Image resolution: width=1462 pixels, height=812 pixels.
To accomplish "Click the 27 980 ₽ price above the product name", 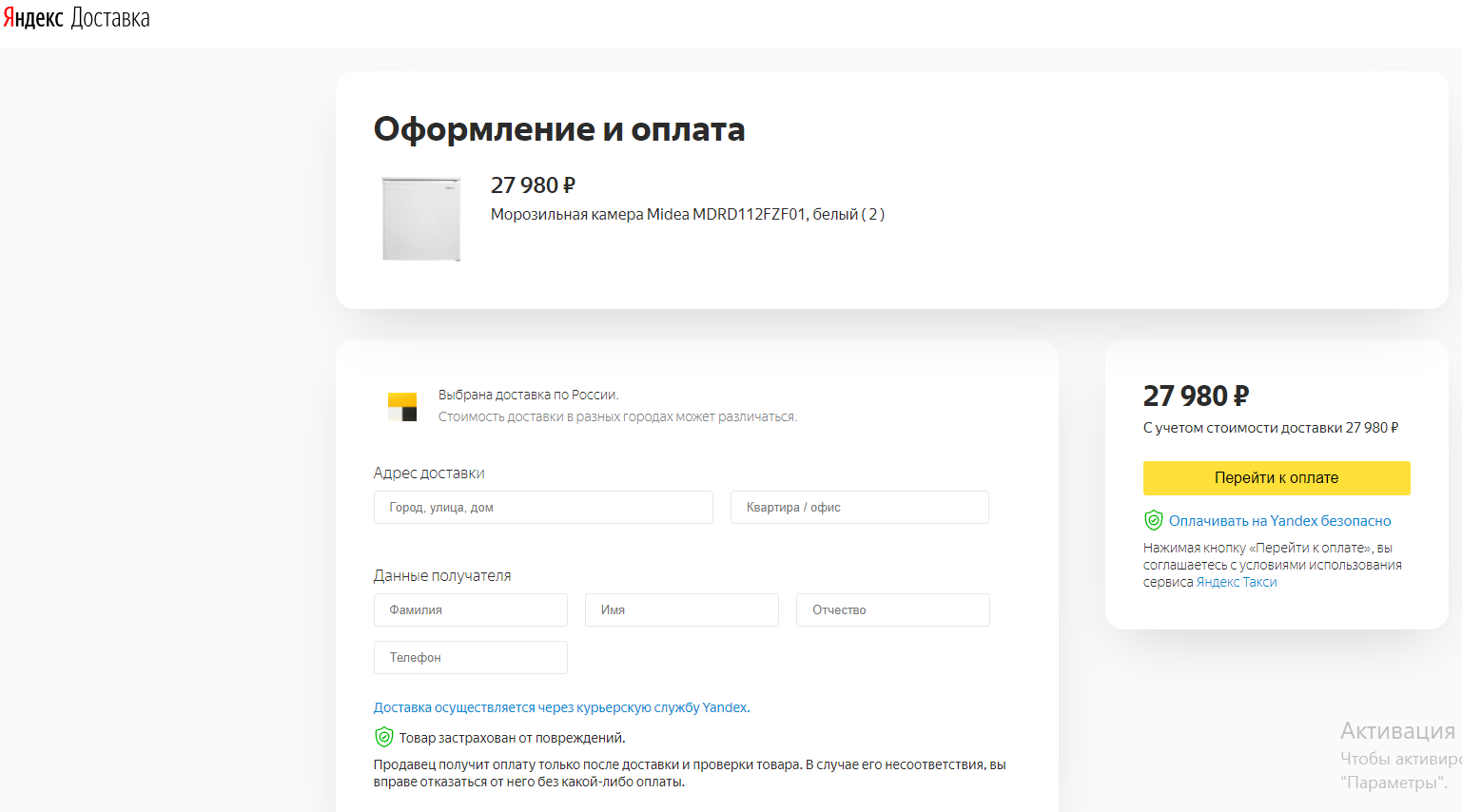I will (x=534, y=185).
